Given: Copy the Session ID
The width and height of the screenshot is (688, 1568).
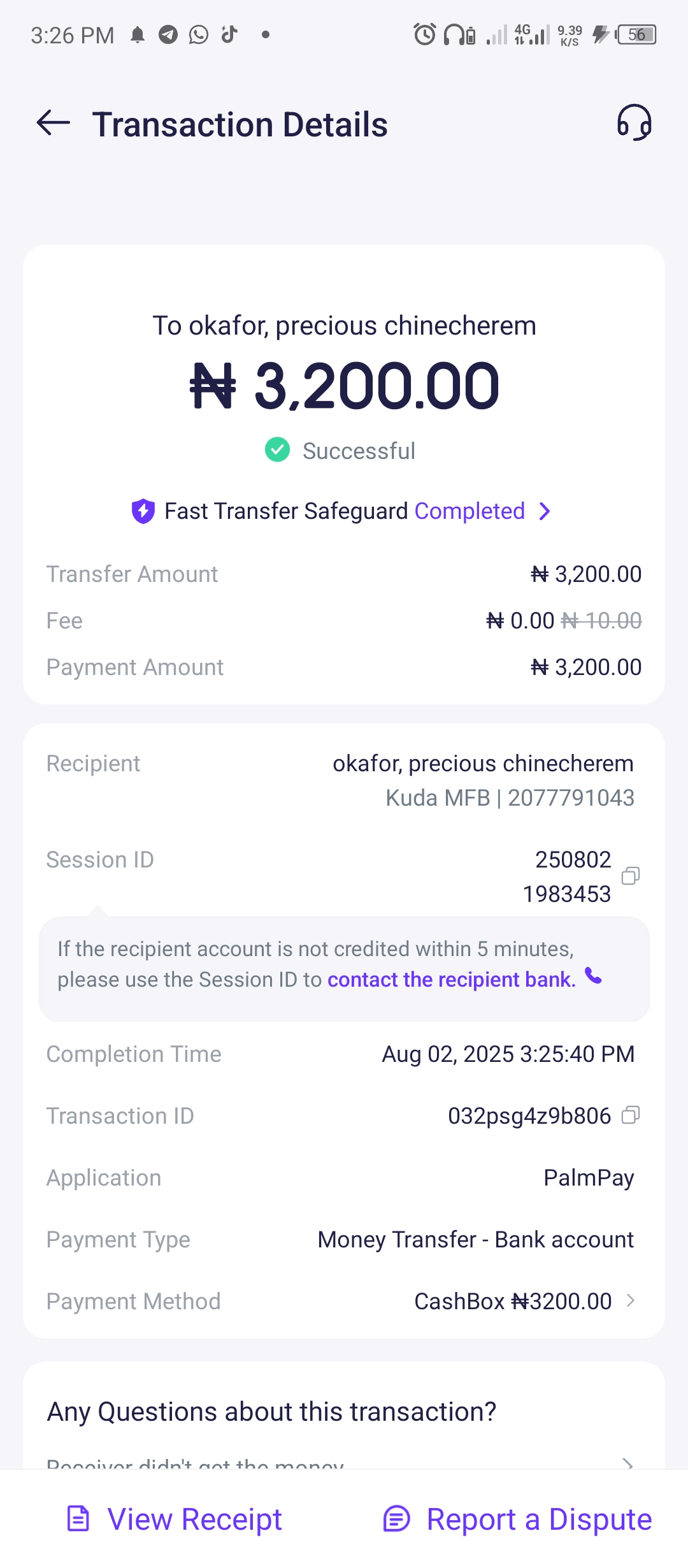Looking at the screenshot, I should point(630,876).
